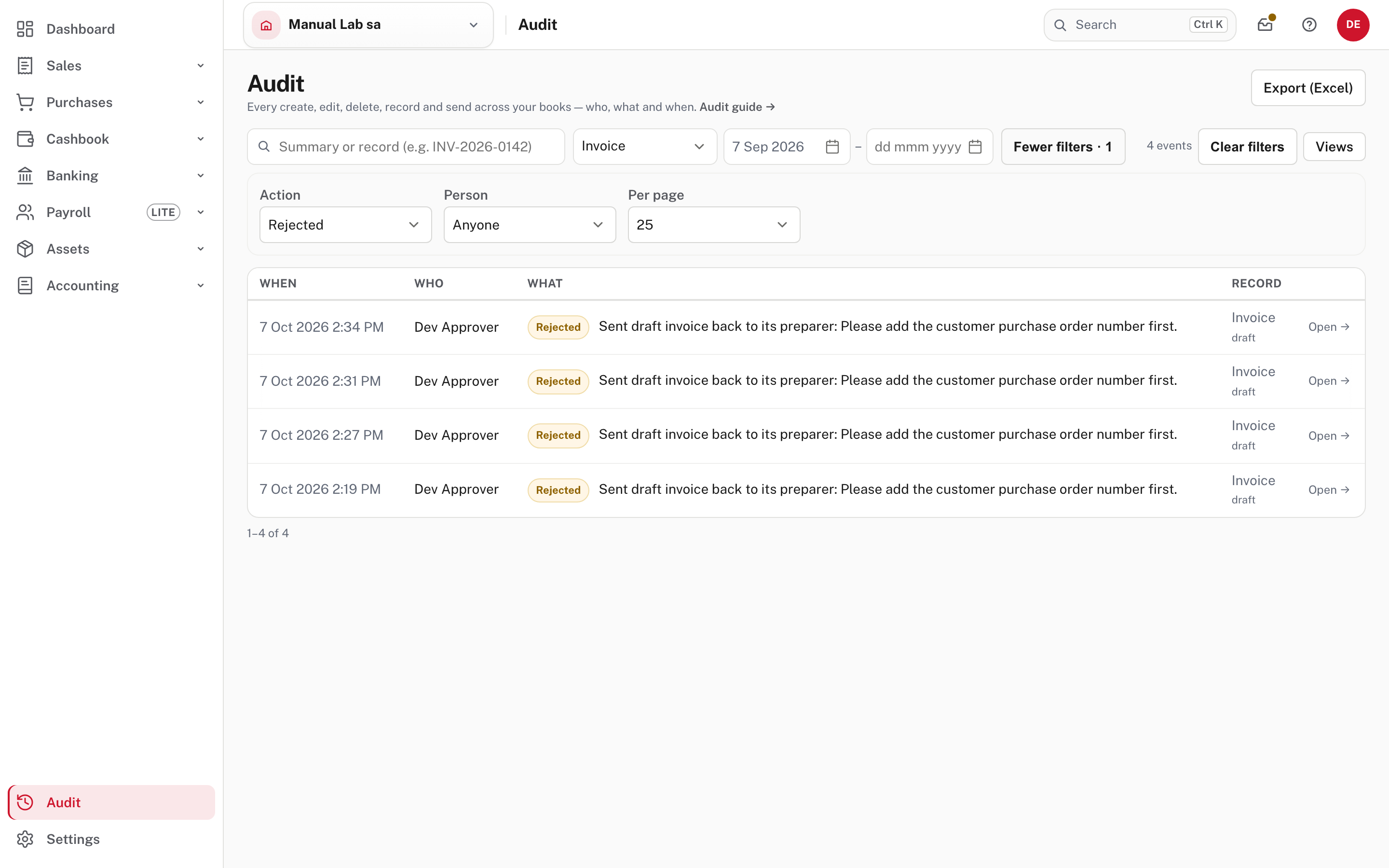Click Export (Excel) button

[x=1308, y=88]
